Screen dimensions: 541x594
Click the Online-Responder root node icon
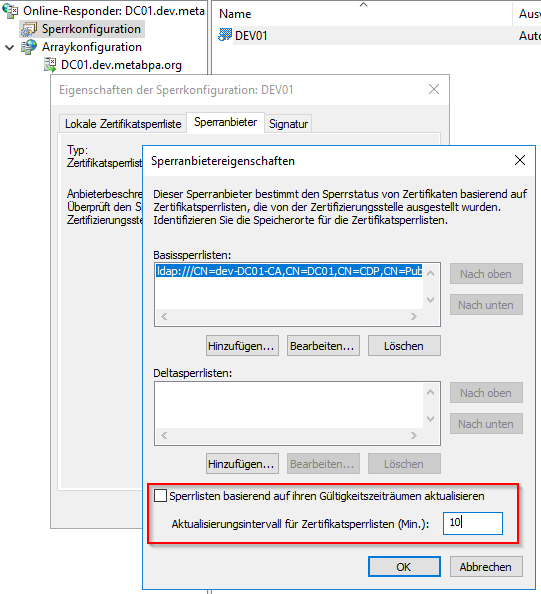[x=10, y=11]
